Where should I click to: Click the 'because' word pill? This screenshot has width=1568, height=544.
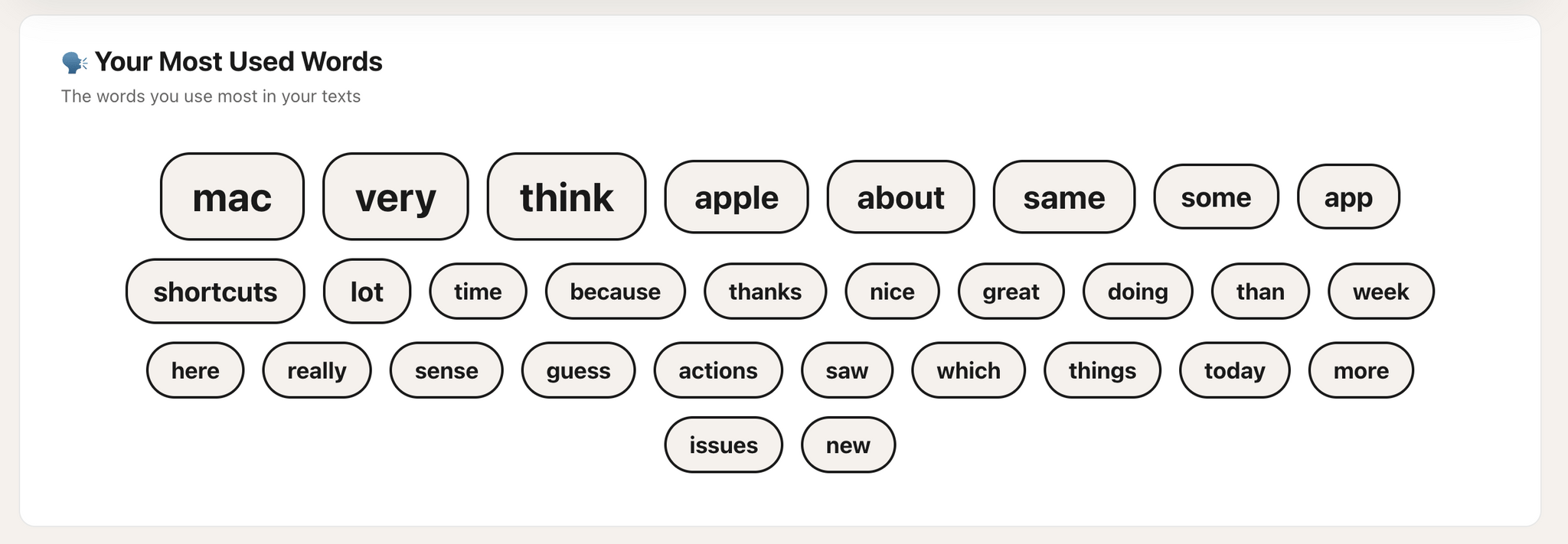coord(615,292)
